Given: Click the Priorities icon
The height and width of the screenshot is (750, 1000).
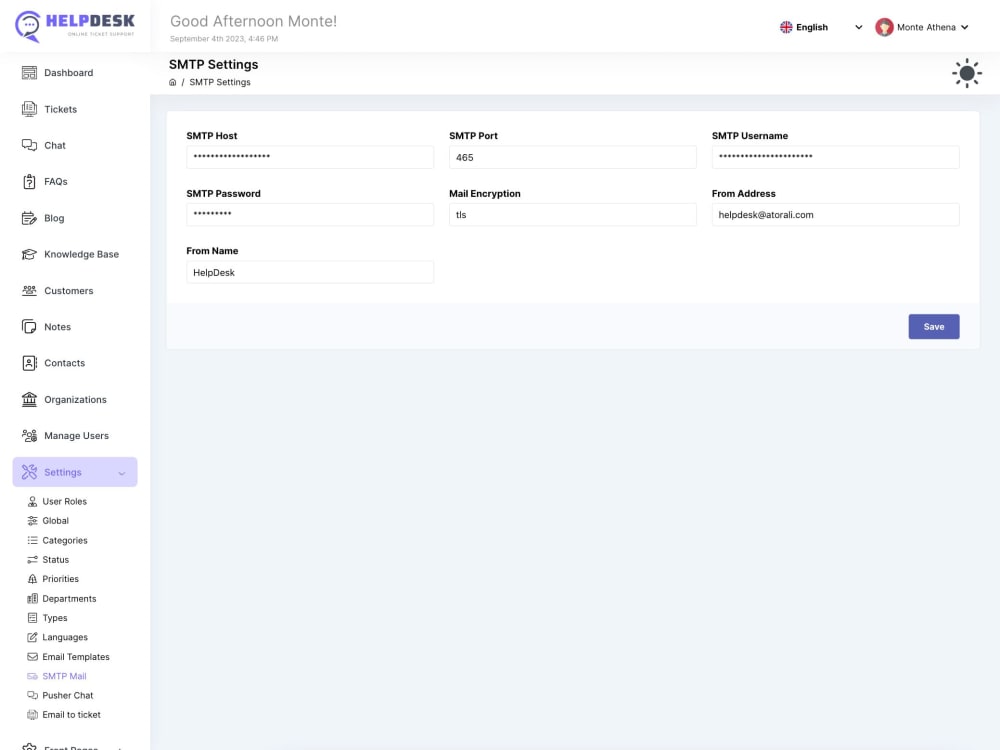Looking at the screenshot, I should click(x=33, y=579).
